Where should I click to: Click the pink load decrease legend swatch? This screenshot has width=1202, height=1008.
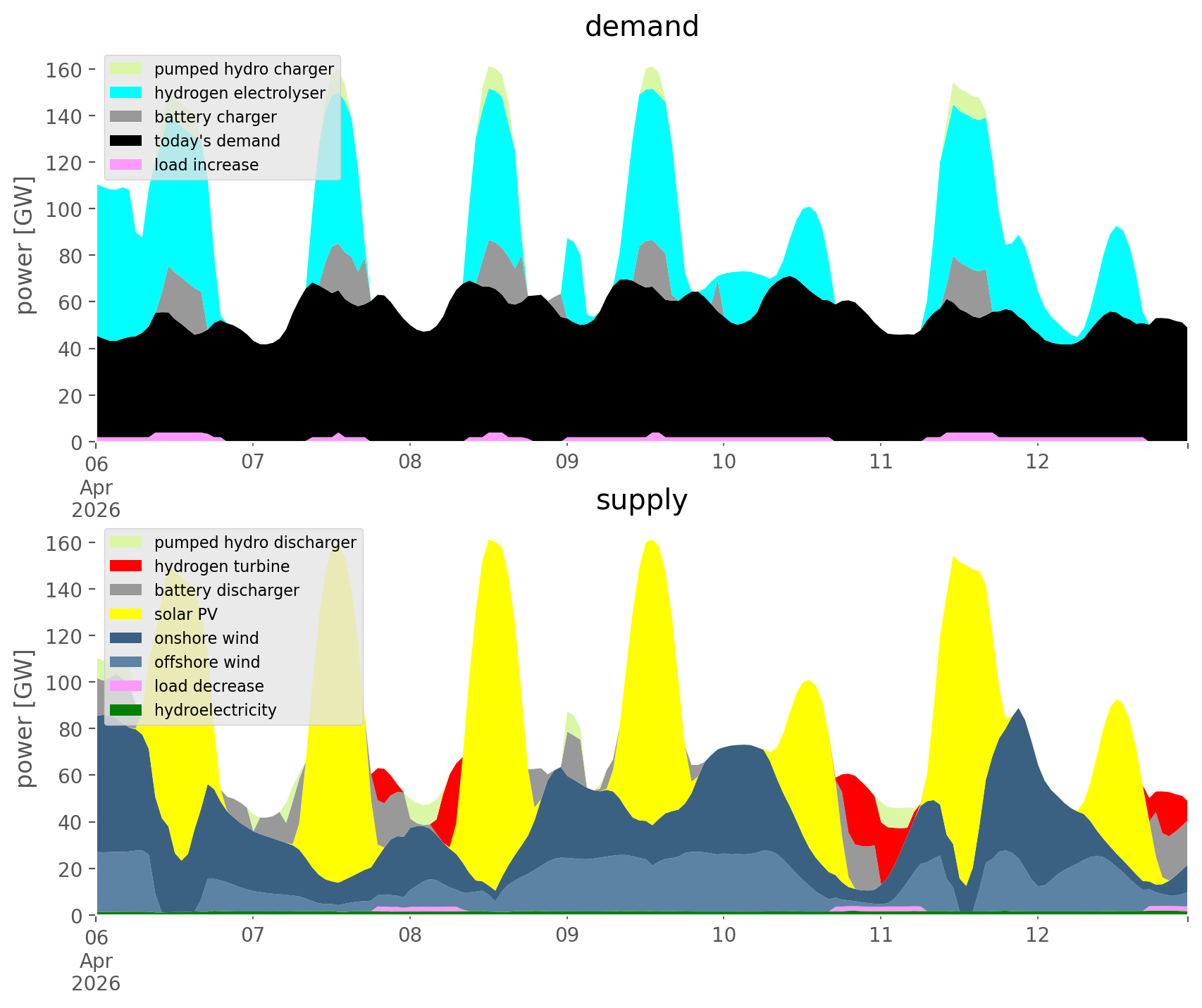pyautogui.click(x=127, y=686)
